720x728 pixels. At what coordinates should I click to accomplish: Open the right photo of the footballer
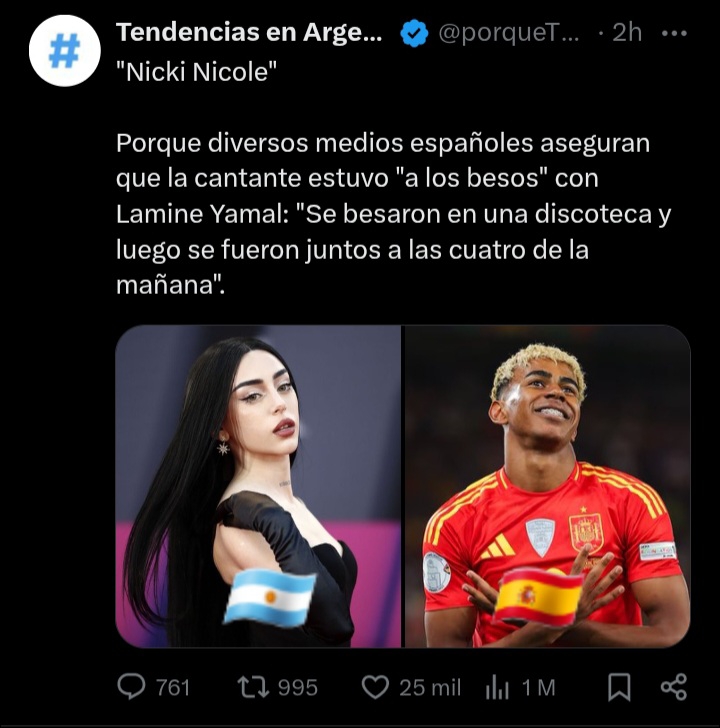[x=548, y=486]
